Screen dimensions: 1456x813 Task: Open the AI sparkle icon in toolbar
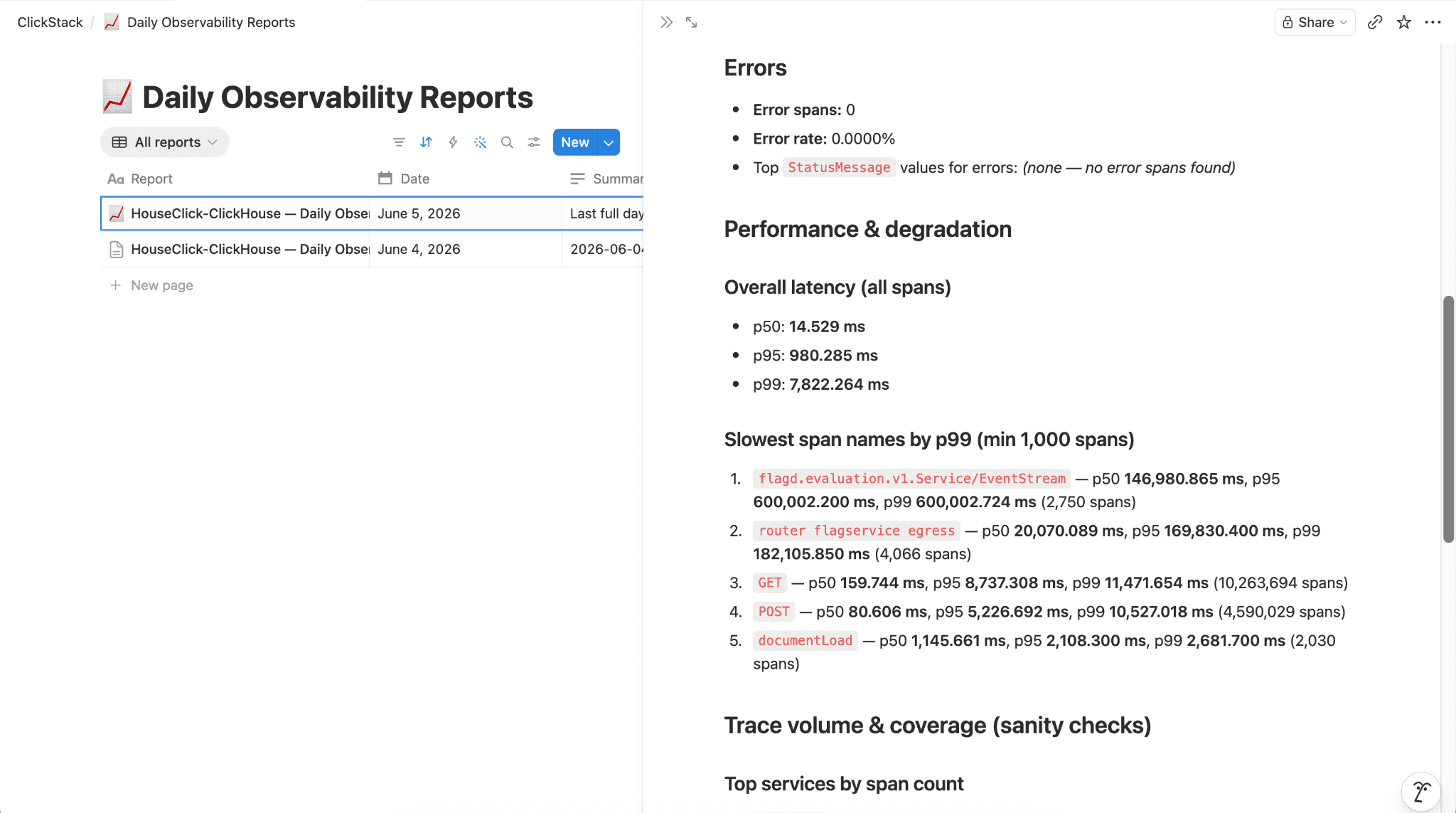[x=481, y=142]
